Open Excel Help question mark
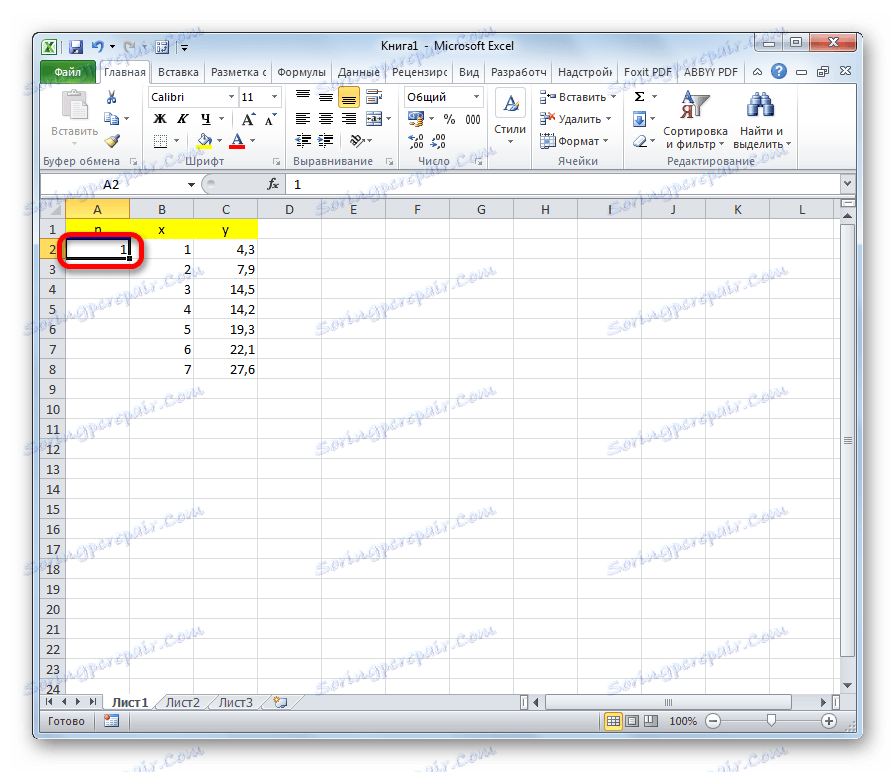This screenshot has width=896, height=772. click(x=778, y=71)
